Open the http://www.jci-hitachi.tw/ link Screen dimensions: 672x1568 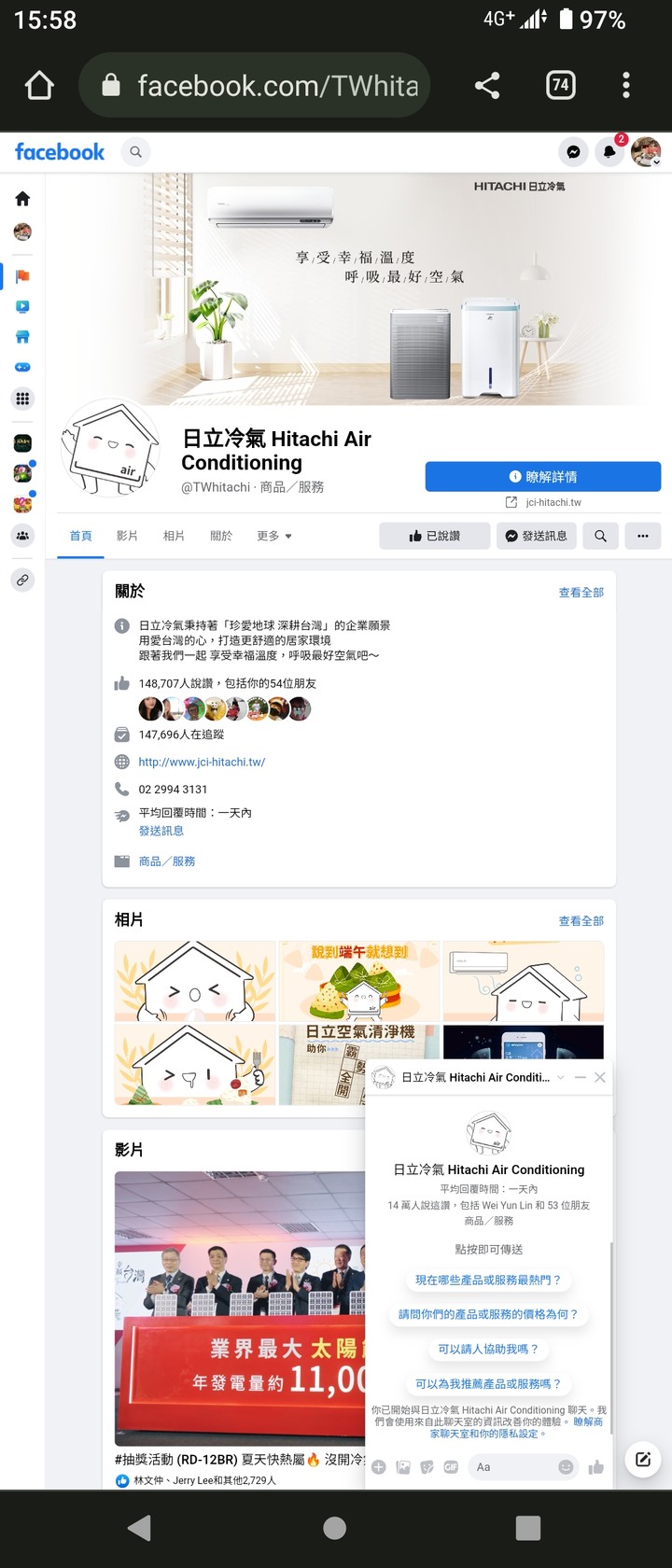[202, 762]
